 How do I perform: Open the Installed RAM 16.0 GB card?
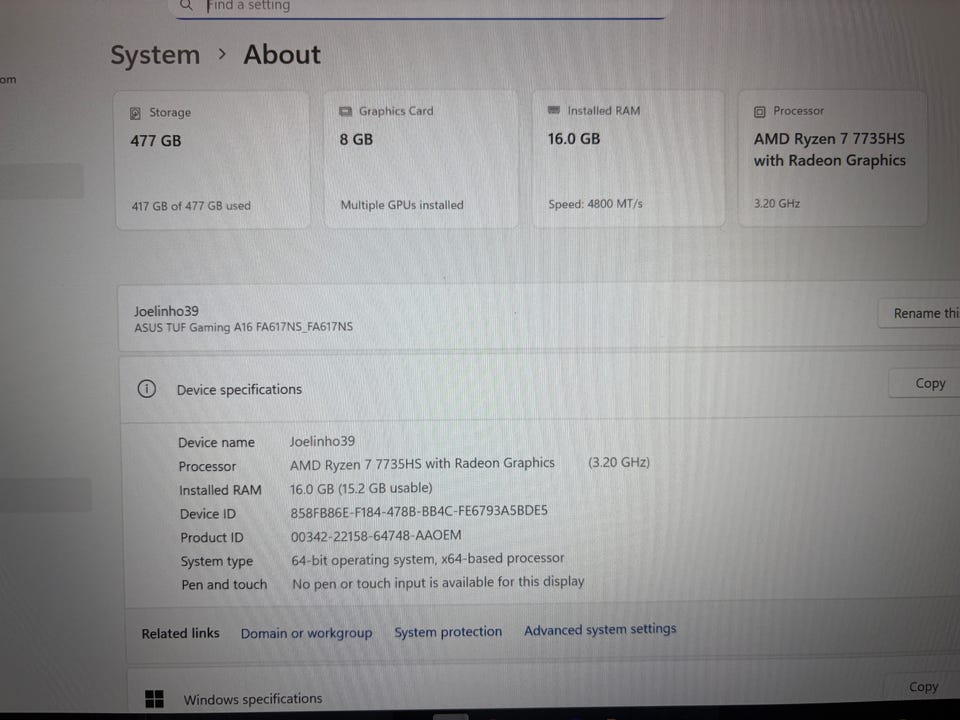coord(628,159)
